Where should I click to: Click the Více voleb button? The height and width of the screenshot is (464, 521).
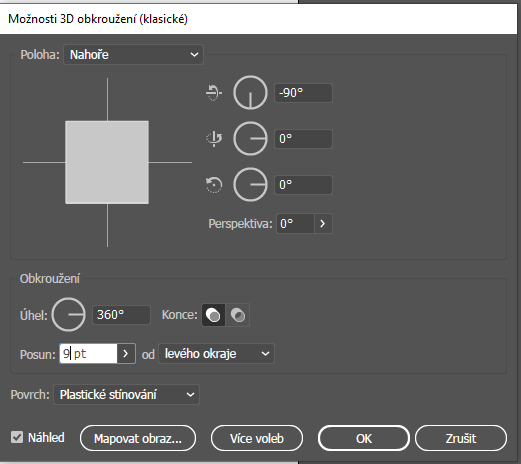click(257, 438)
